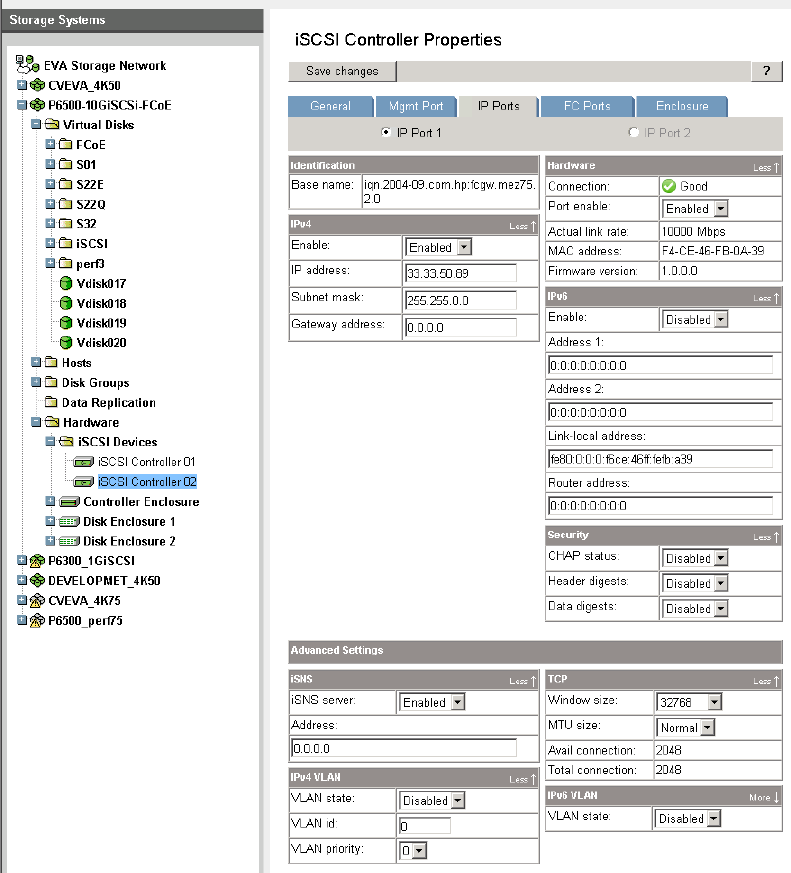Viewport: 791px width, 873px height.
Task: Click the S22Q folder icon
Action: click(x=65, y=204)
